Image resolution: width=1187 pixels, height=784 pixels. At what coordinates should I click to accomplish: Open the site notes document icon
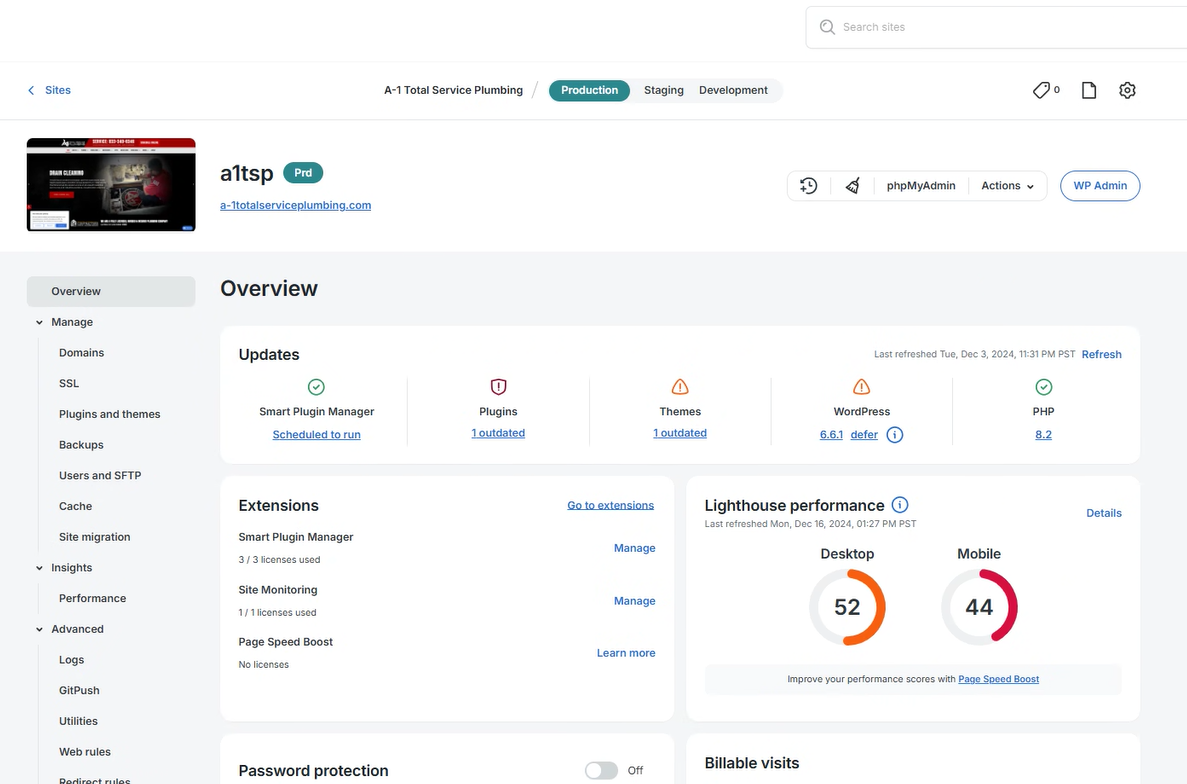[x=1089, y=90]
